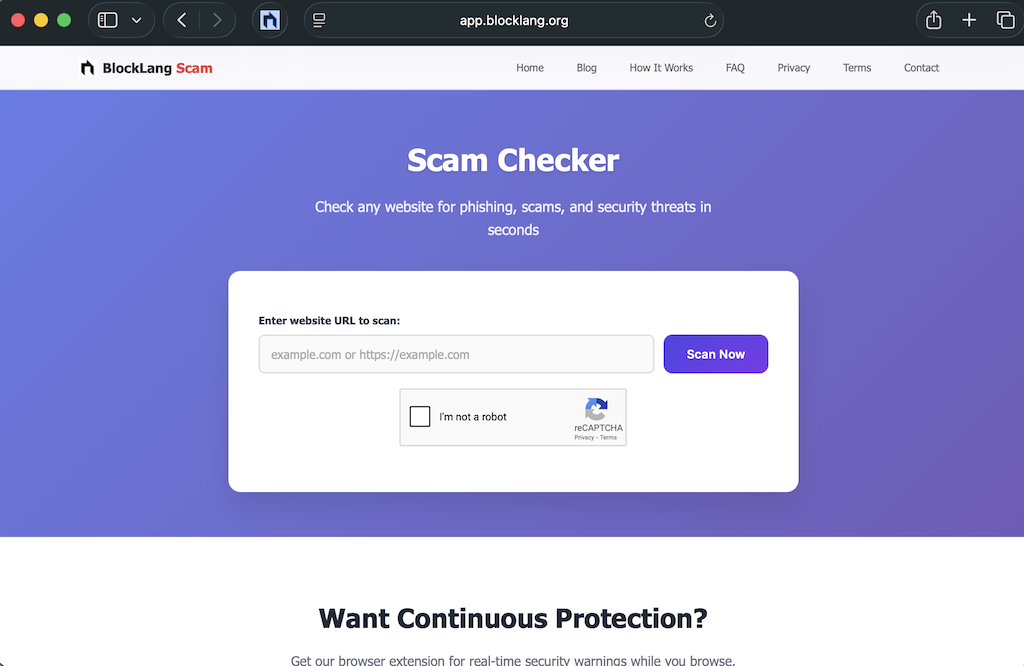Open the Home menu item
Viewport: 1024px width, 666px height.
pyautogui.click(x=530, y=68)
